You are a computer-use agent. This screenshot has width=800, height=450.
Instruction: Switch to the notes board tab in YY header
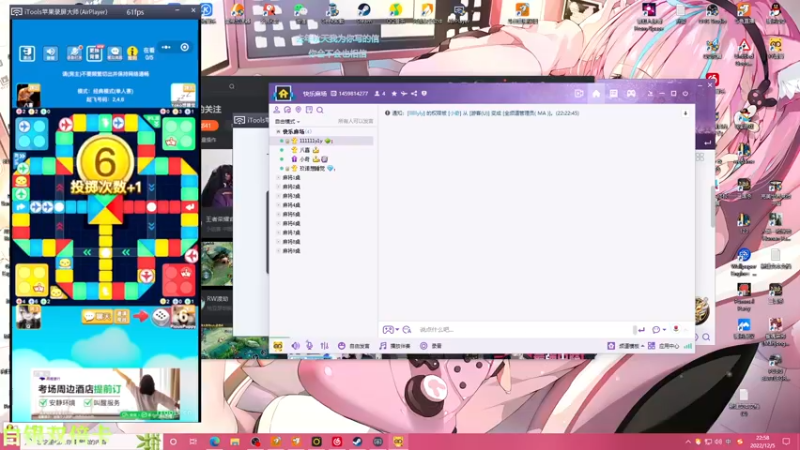[613, 93]
